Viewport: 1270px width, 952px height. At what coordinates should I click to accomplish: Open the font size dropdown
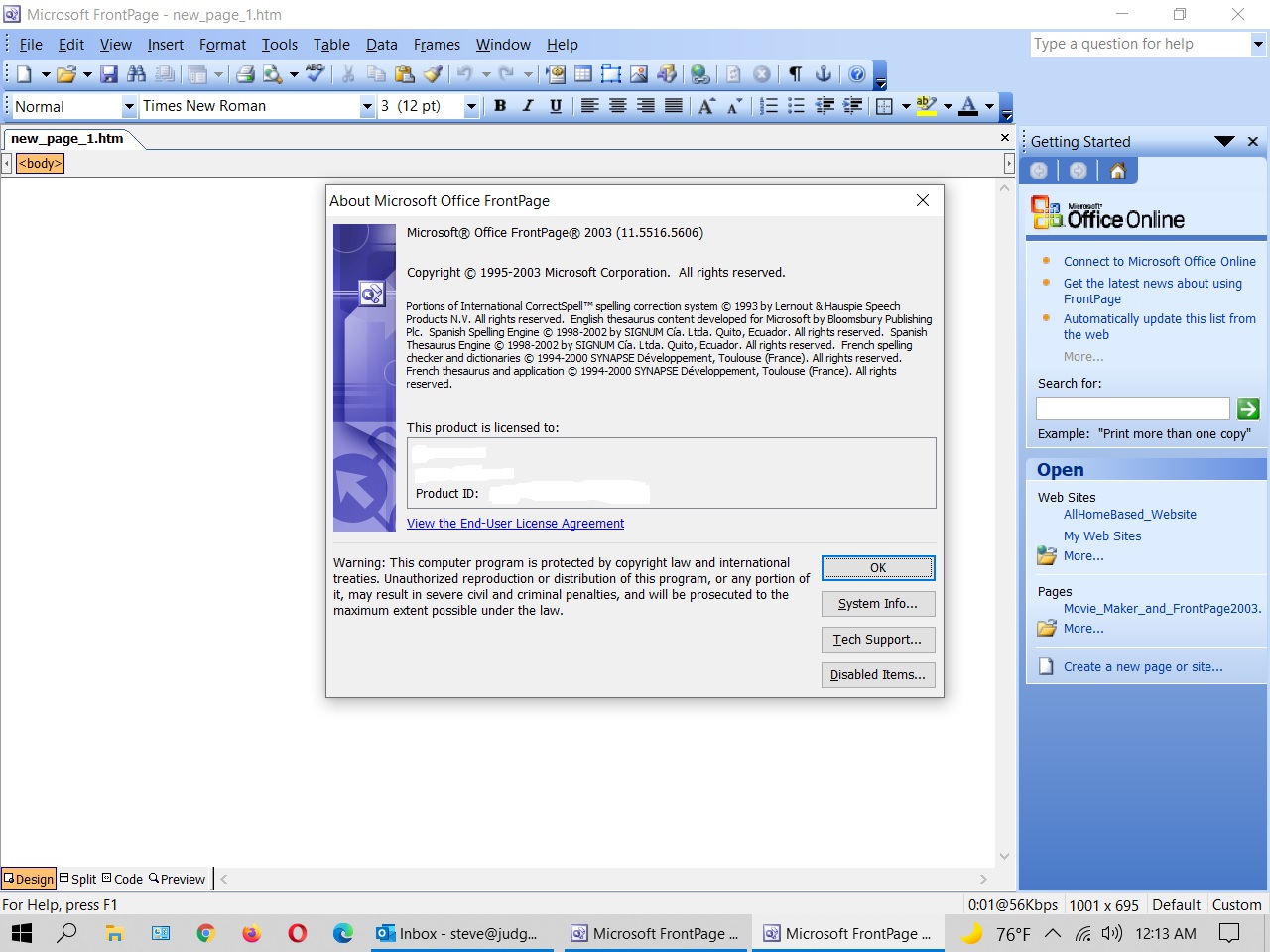pyautogui.click(x=471, y=106)
